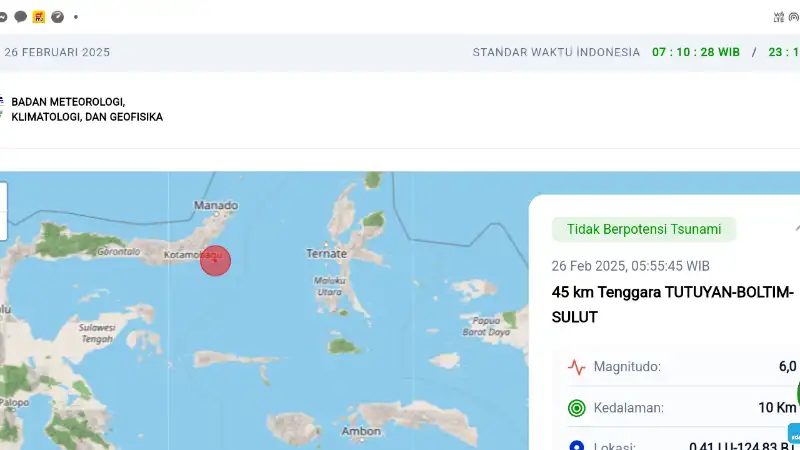
Task: Click the red Magnitudo pulse icon
Action: click(x=577, y=367)
